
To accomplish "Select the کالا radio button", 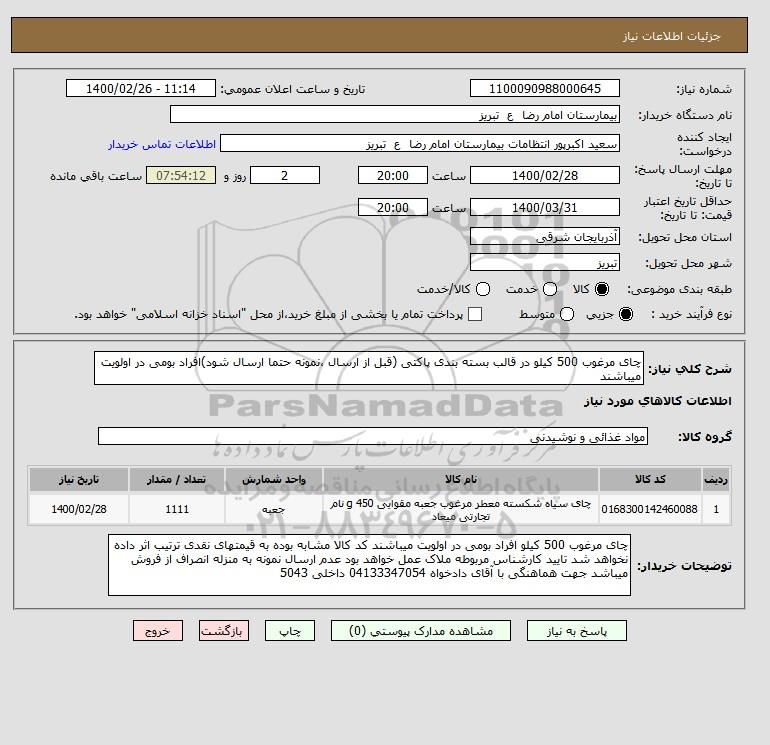I will coord(602,289).
